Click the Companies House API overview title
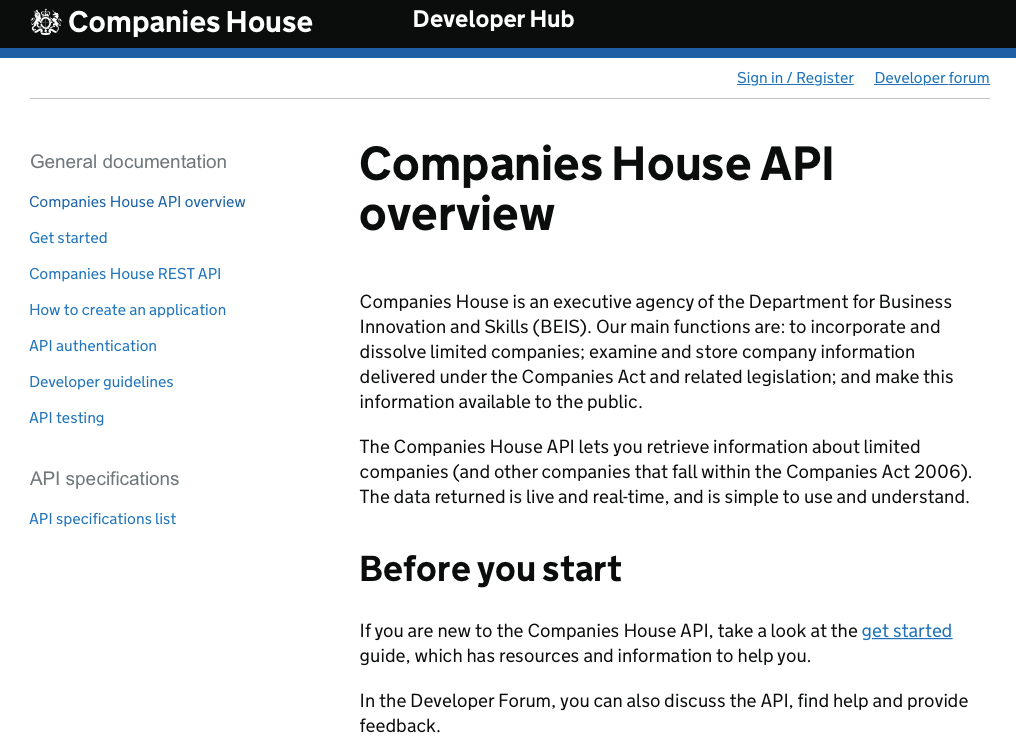This screenshot has height=752, width=1016. (x=596, y=188)
